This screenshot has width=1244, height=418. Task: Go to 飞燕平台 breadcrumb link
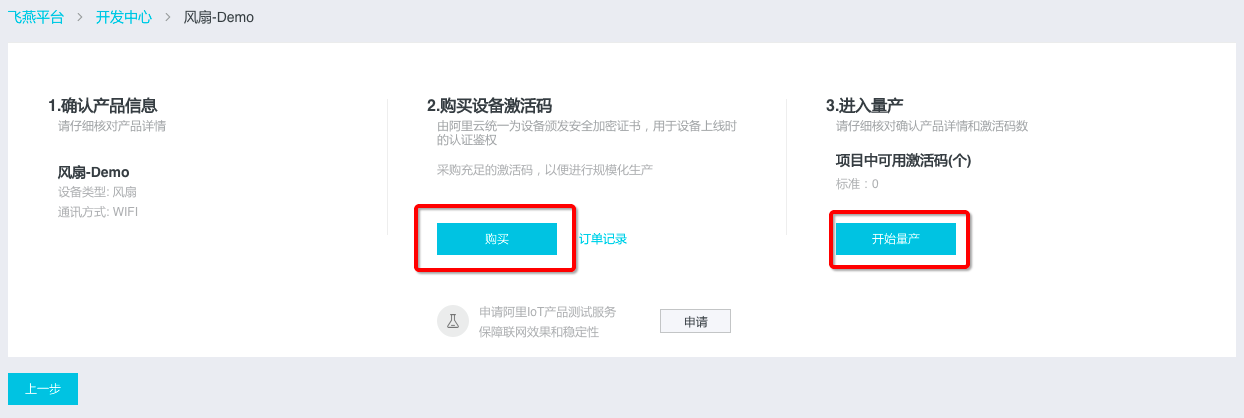(x=36, y=18)
